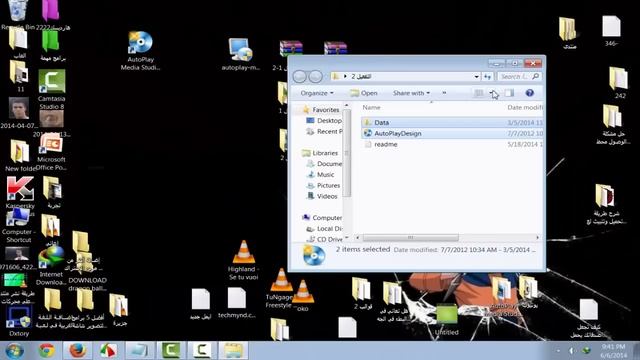Click the Open button in Explorer toolbar

point(364,93)
